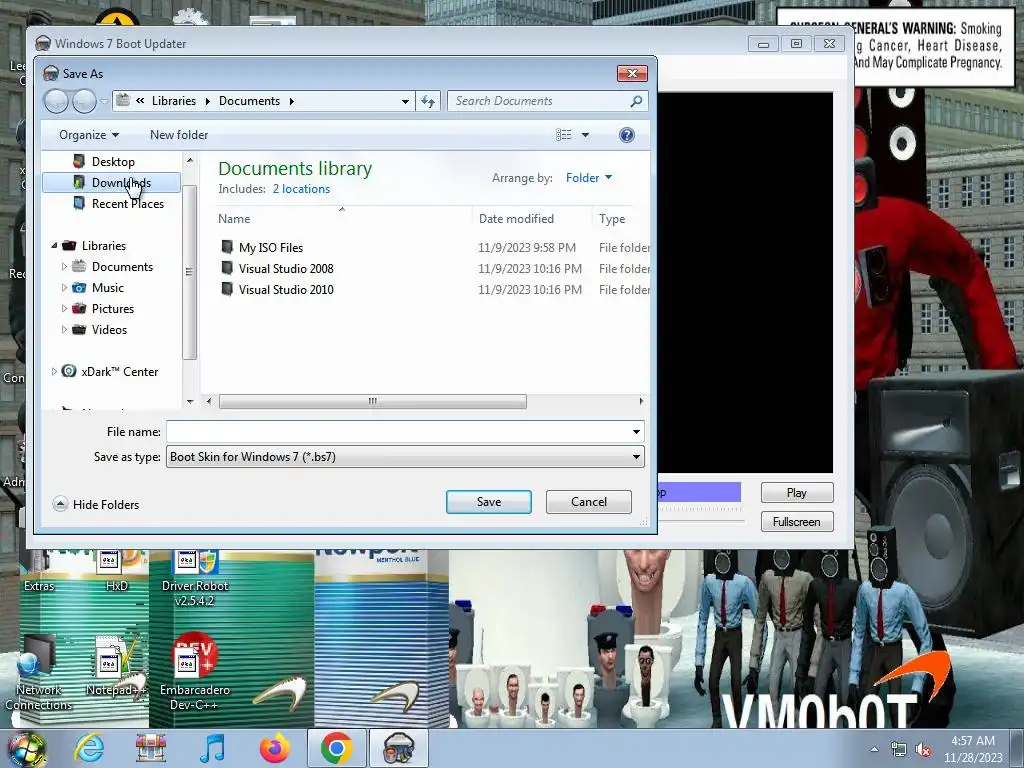Image resolution: width=1024 pixels, height=768 pixels.
Task: Open the view options dropdown arrow
Action: click(585, 135)
